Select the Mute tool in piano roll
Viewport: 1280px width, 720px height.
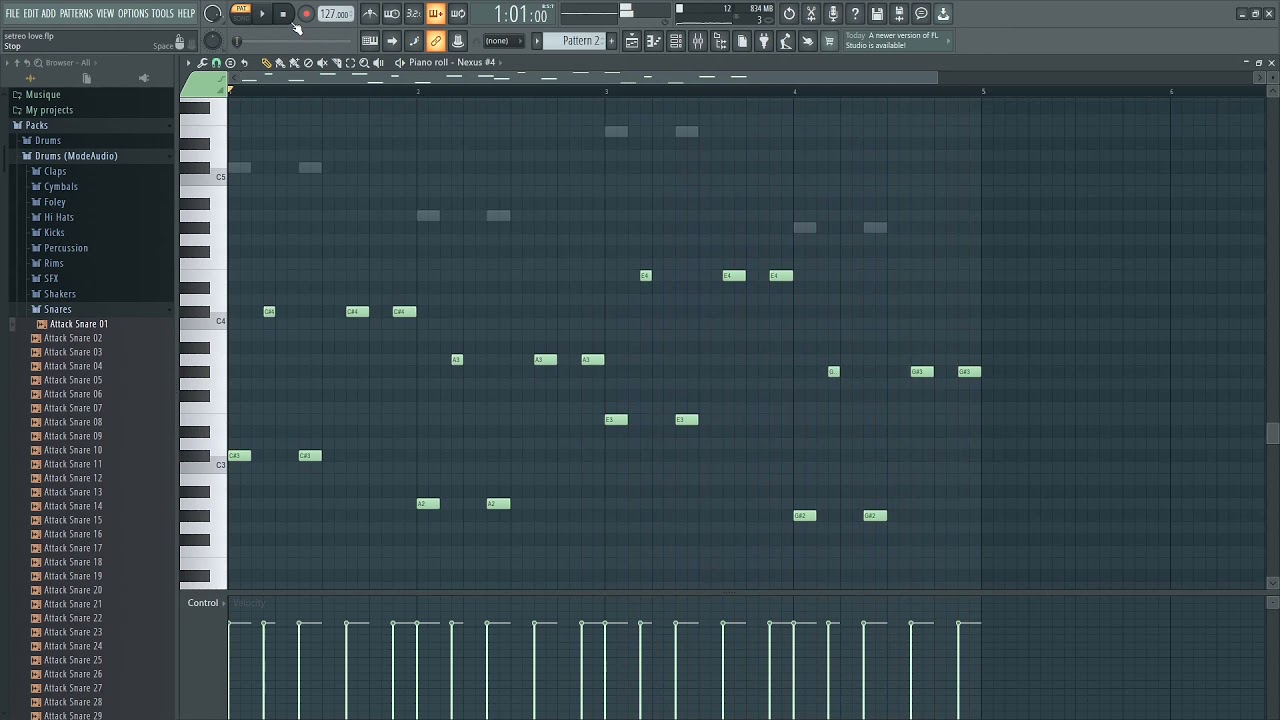tap(322, 62)
